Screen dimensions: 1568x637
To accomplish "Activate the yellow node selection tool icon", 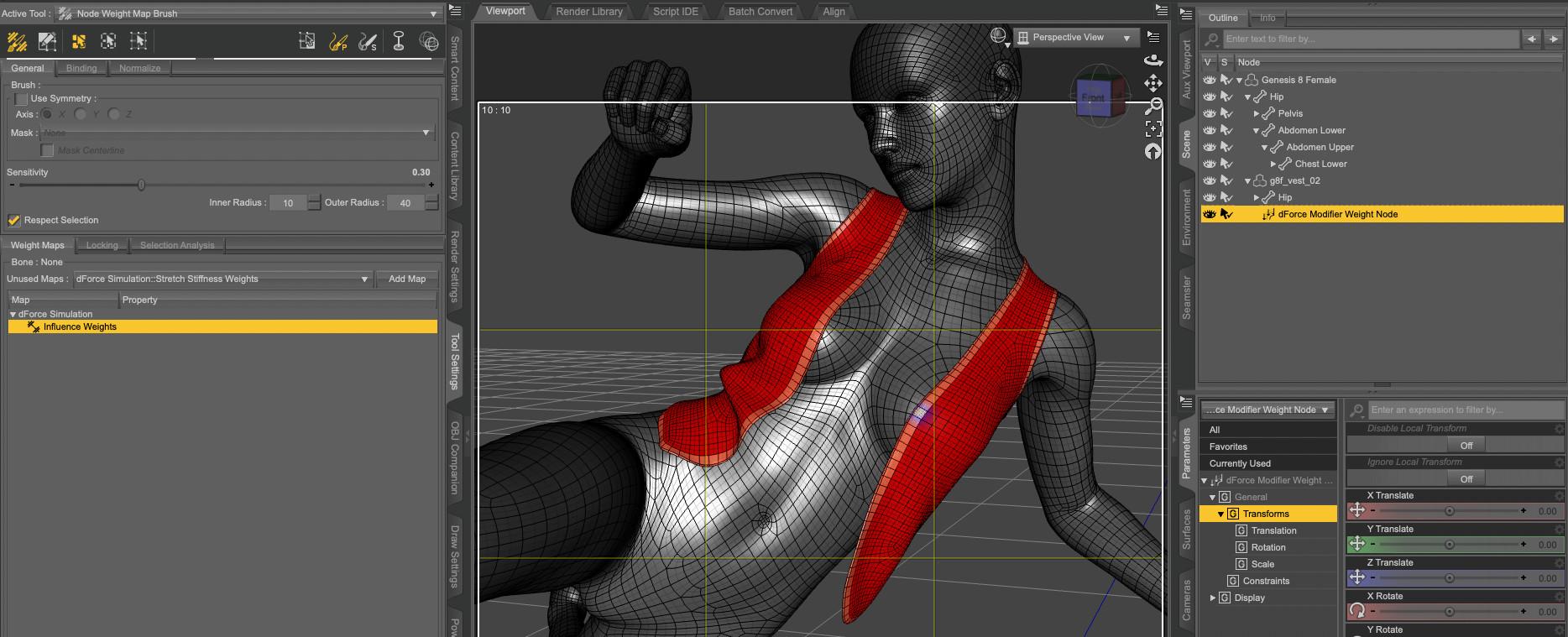I will click(78, 41).
